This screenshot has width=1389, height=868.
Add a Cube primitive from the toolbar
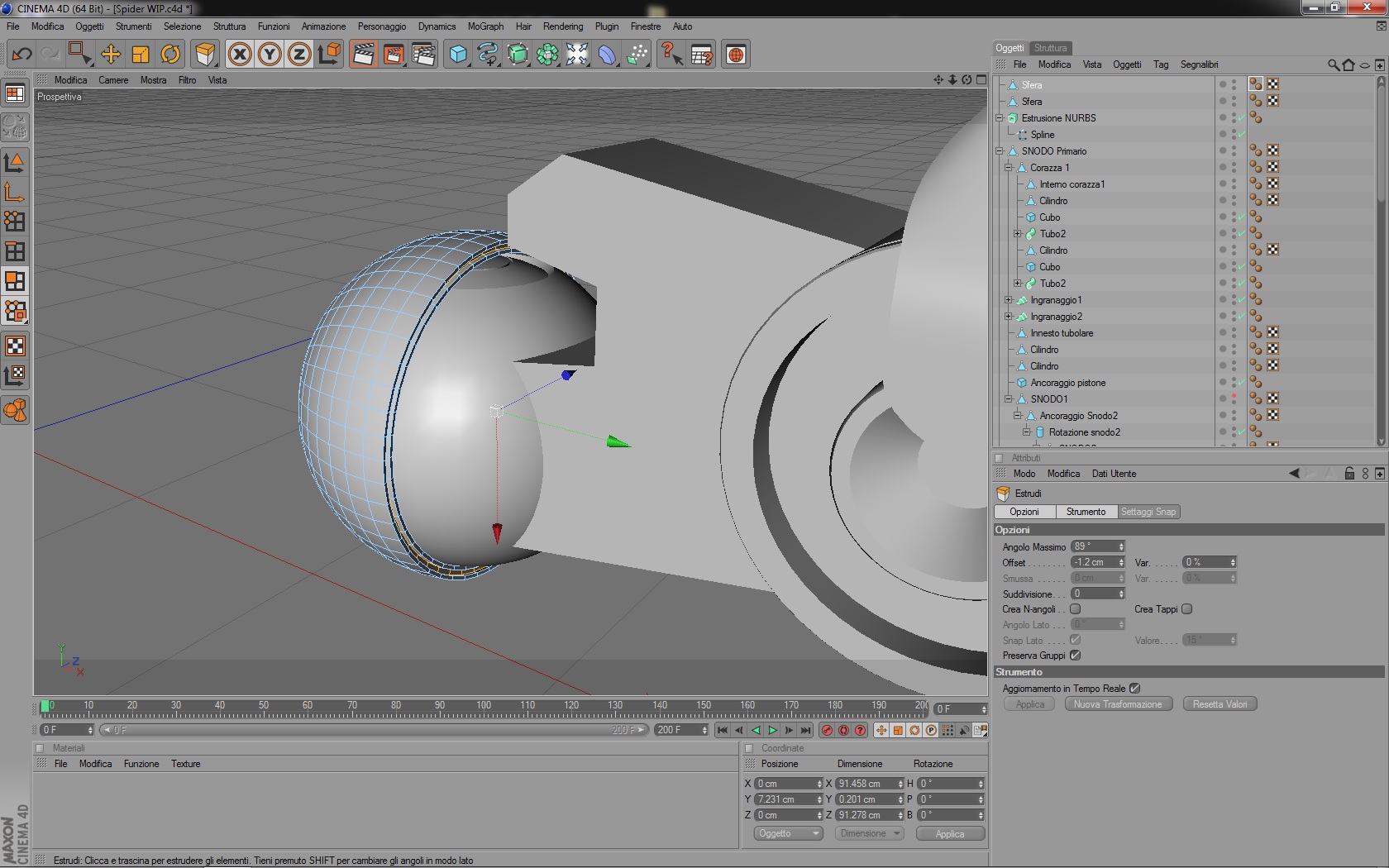tap(457, 55)
